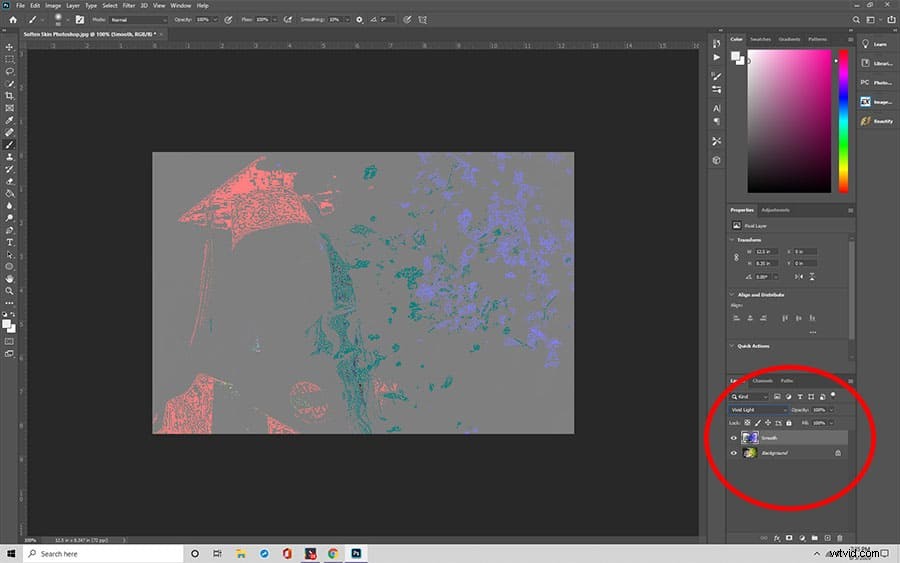This screenshot has width=900, height=563.
Task: Open the search icon at top right
Action: tap(856, 20)
